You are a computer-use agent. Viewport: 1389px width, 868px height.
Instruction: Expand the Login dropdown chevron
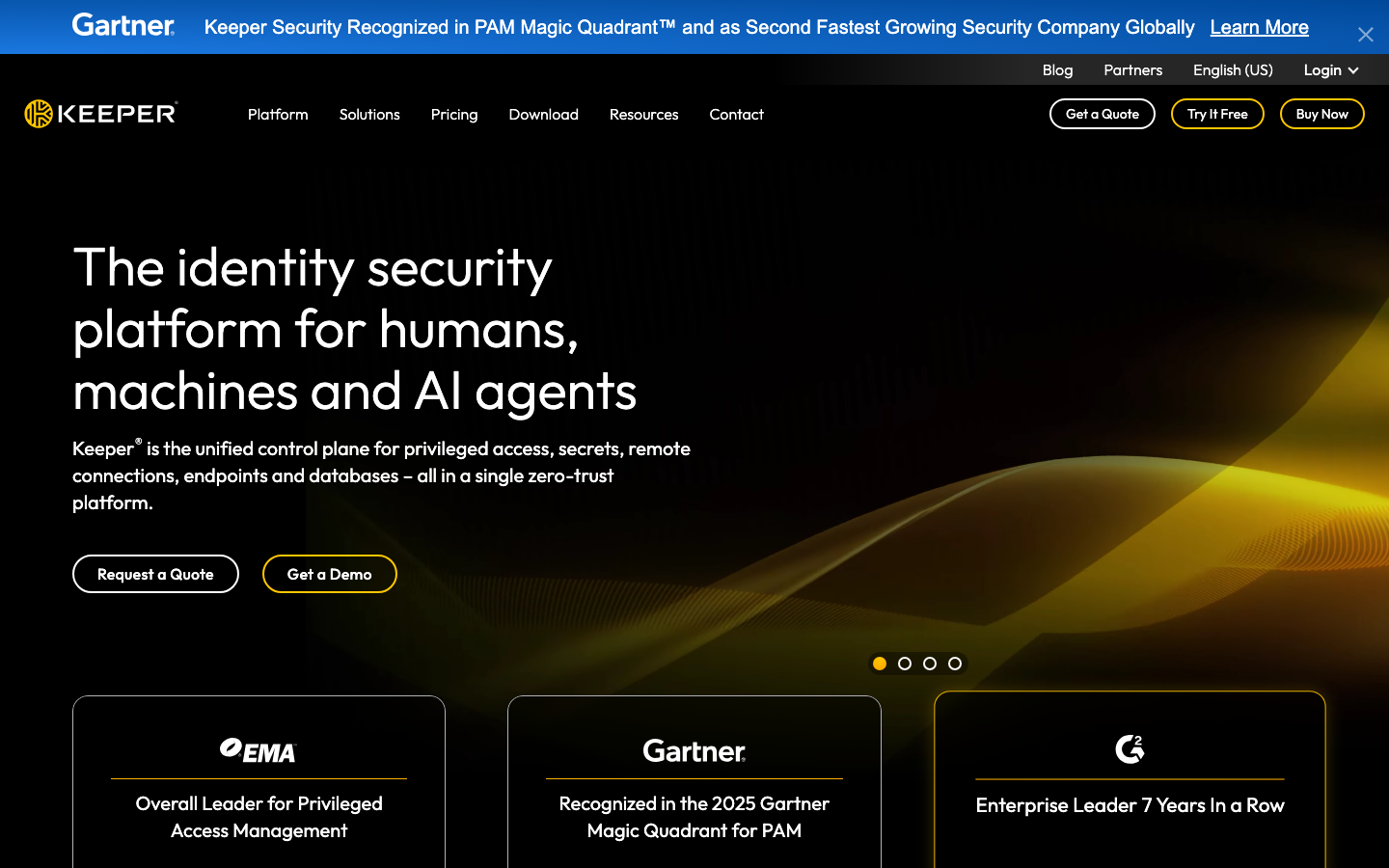coord(1353,70)
